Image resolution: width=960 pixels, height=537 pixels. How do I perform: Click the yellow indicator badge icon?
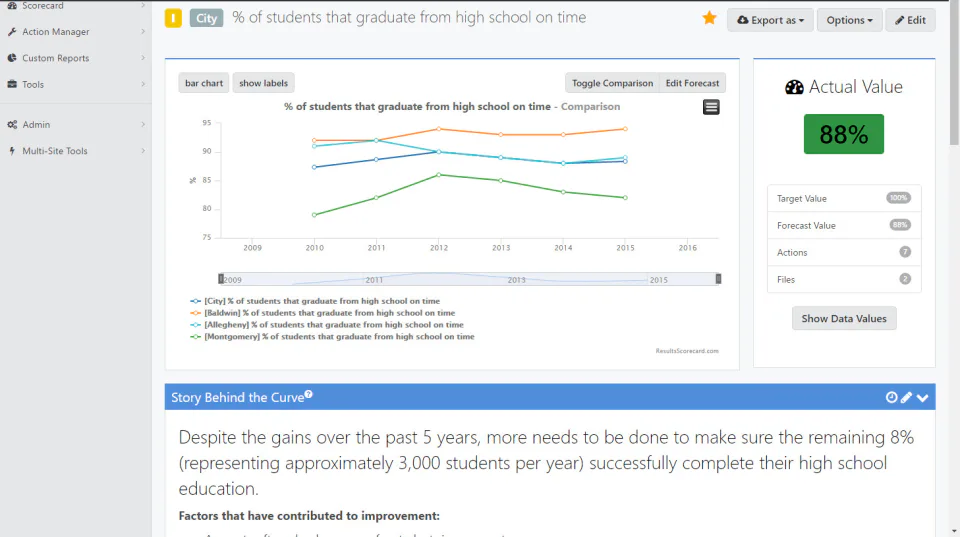tap(173, 18)
